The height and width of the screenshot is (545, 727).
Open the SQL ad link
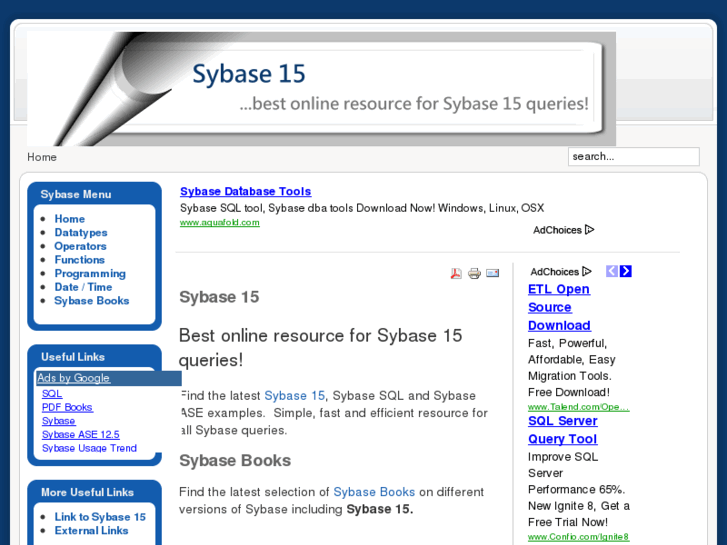pos(52,393)
